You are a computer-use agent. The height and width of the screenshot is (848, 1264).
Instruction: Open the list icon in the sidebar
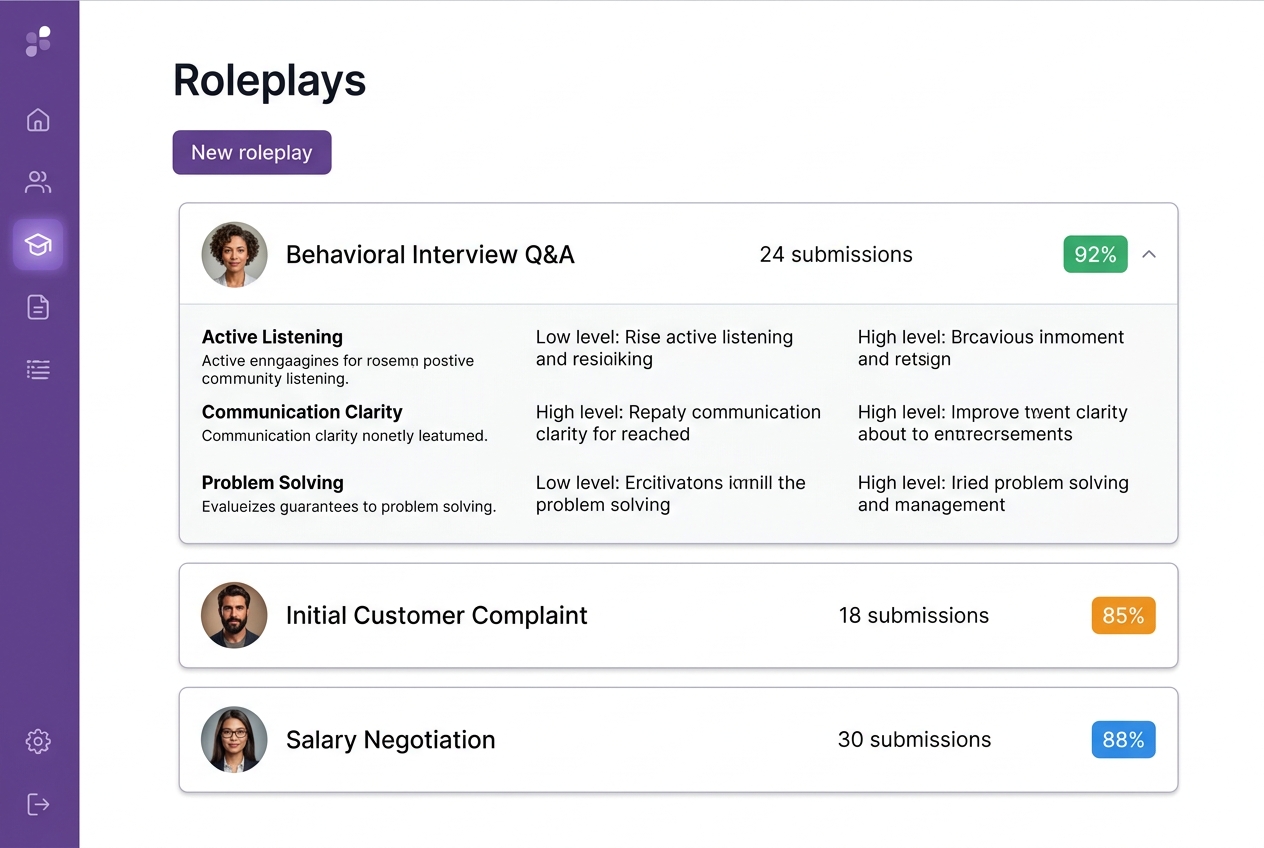[x=38, y=370]
